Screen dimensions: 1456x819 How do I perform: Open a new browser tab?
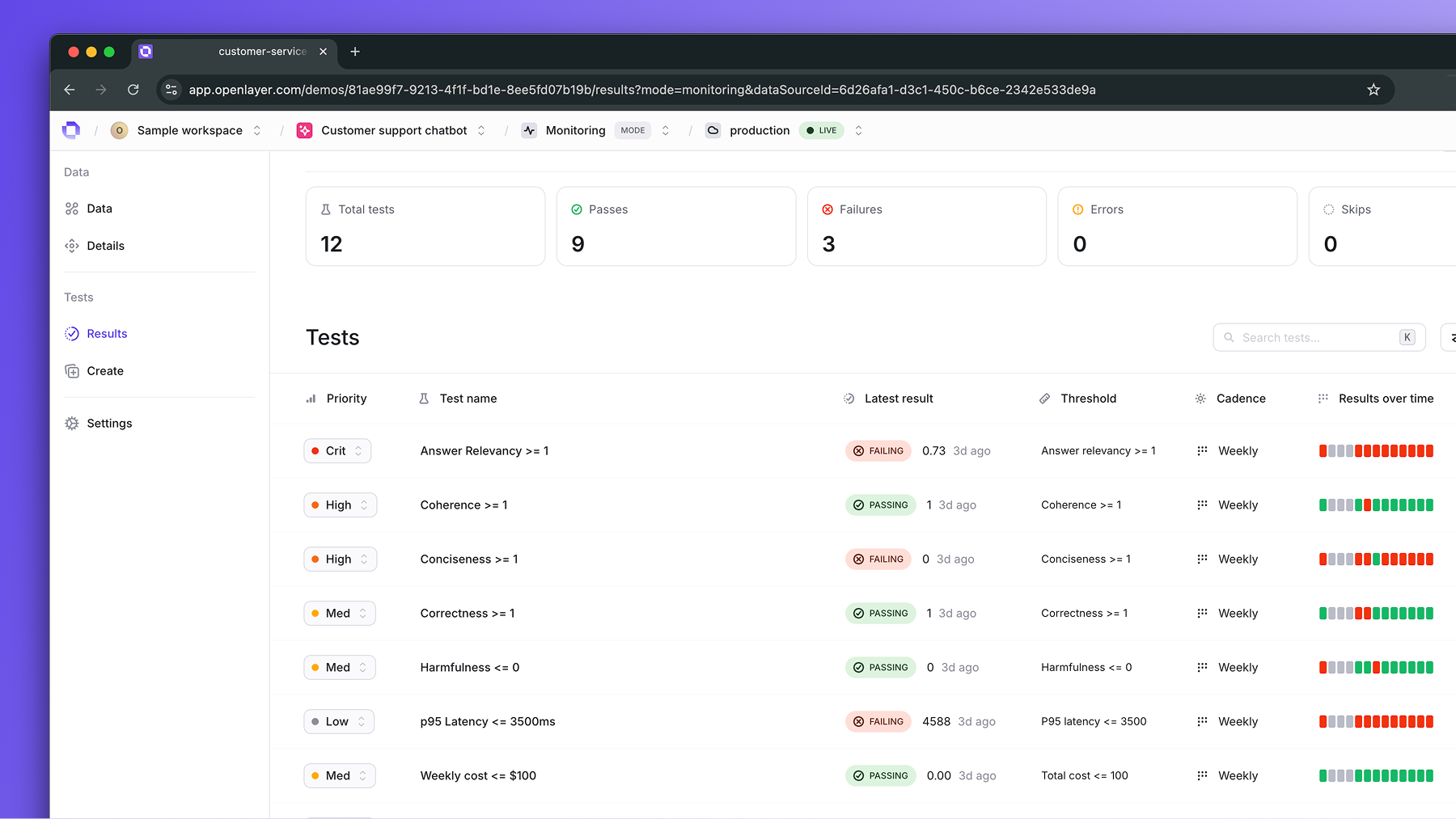click(x=355, y=52)
